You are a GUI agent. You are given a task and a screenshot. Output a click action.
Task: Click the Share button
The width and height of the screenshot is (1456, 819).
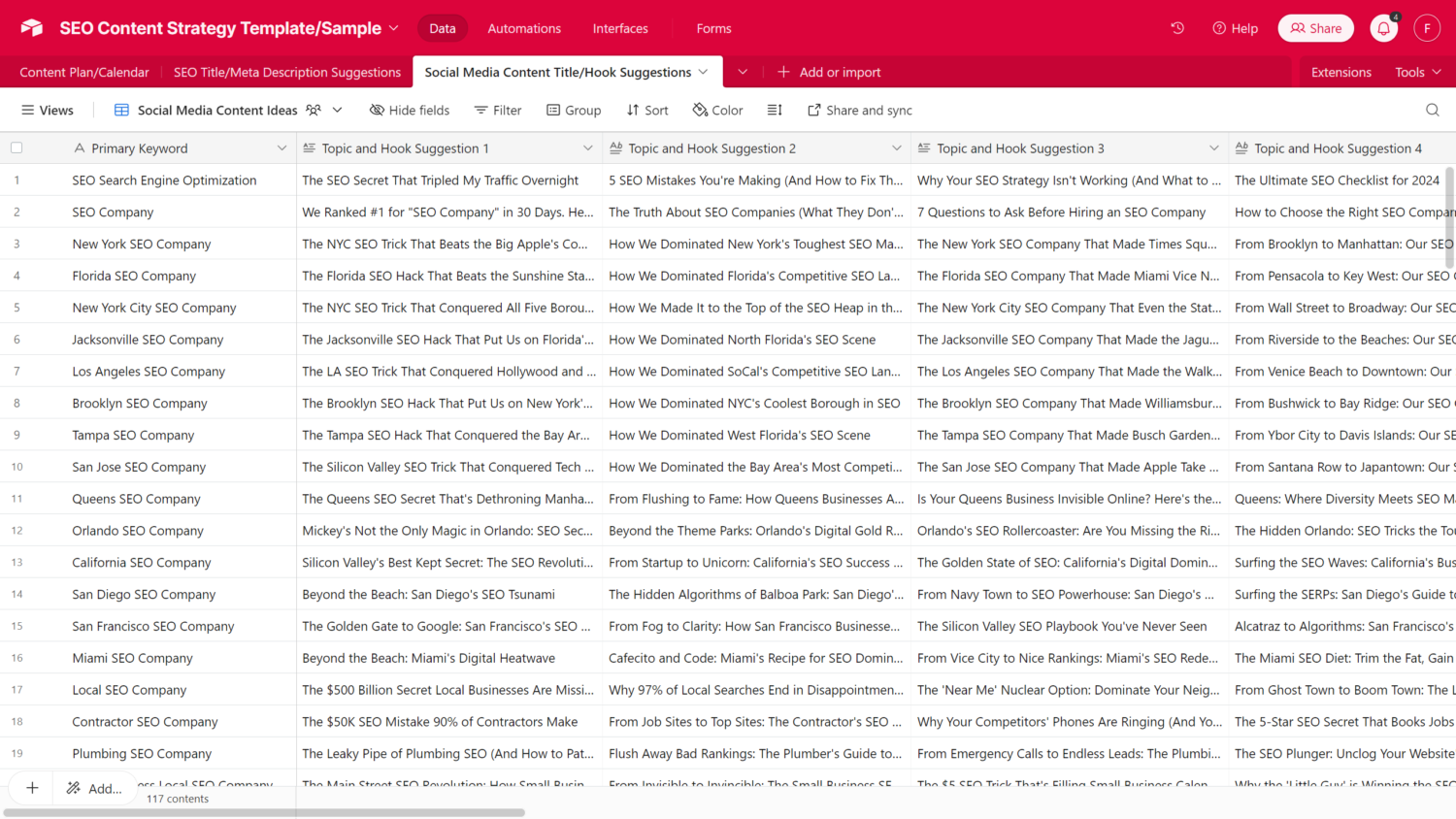coord(1315,28)
